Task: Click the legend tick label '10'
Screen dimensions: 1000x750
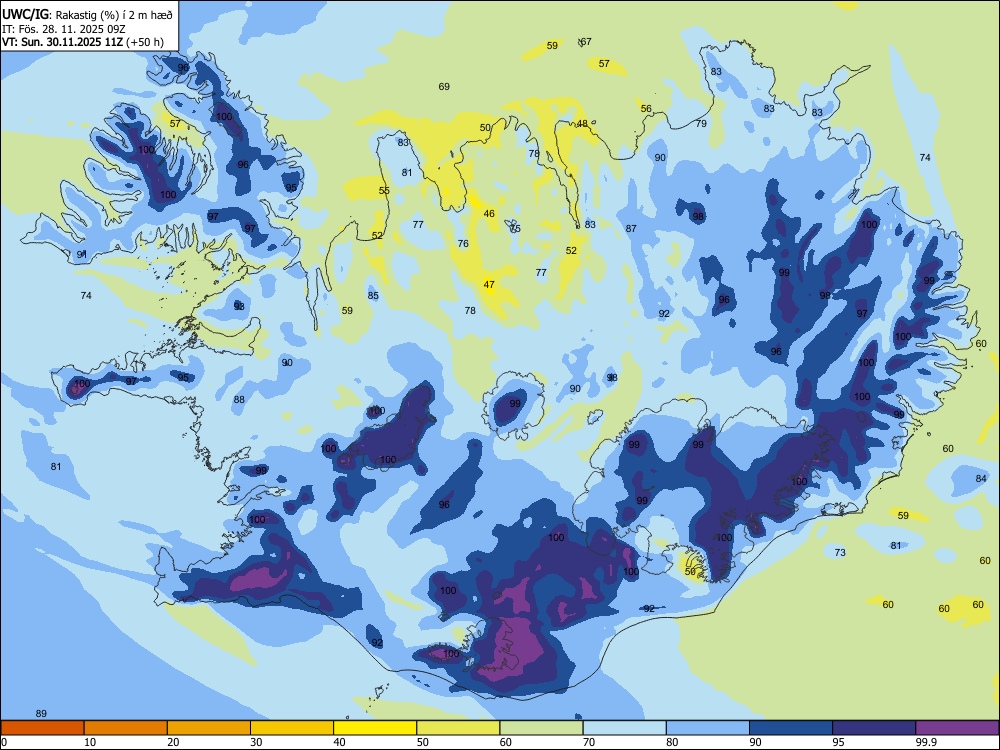Action: point(90,742)
